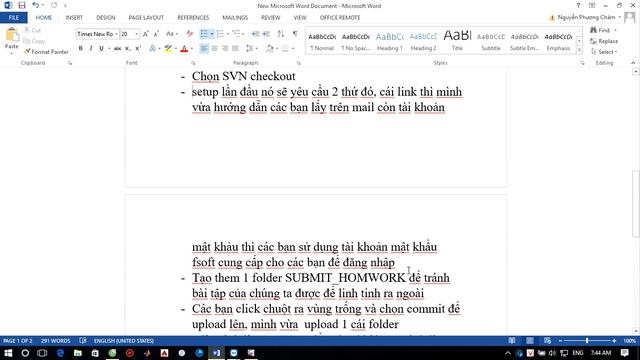Image resolution: width=640 pixels, height=360 pixels.
Task: Click the Replace button in Editing group
Action: pyautogui.click(x=604, y=41)
